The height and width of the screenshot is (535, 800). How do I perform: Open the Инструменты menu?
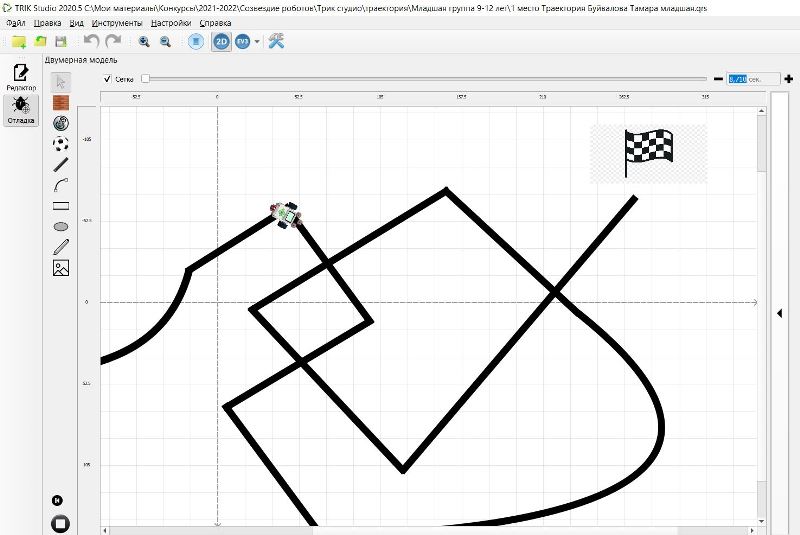117,22
